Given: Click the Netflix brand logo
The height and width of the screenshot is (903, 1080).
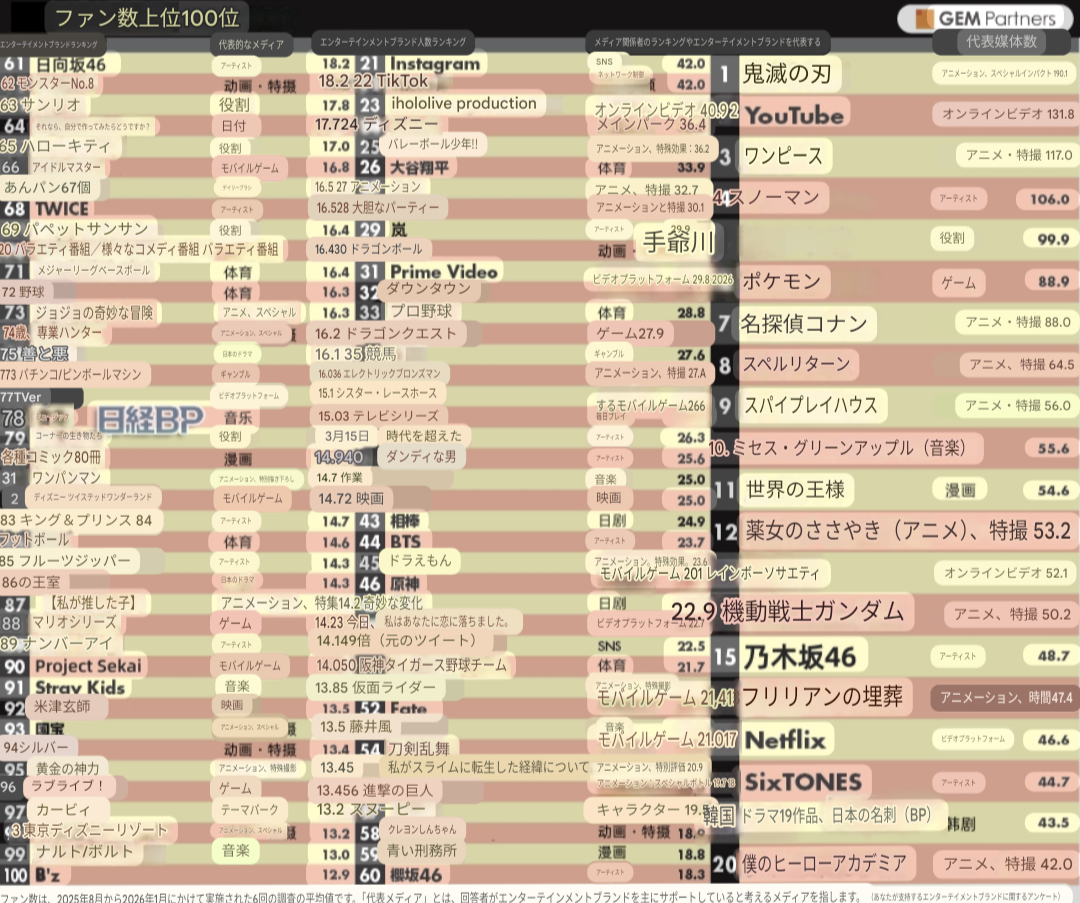Looking at the screenshot, I should (785, 740).
